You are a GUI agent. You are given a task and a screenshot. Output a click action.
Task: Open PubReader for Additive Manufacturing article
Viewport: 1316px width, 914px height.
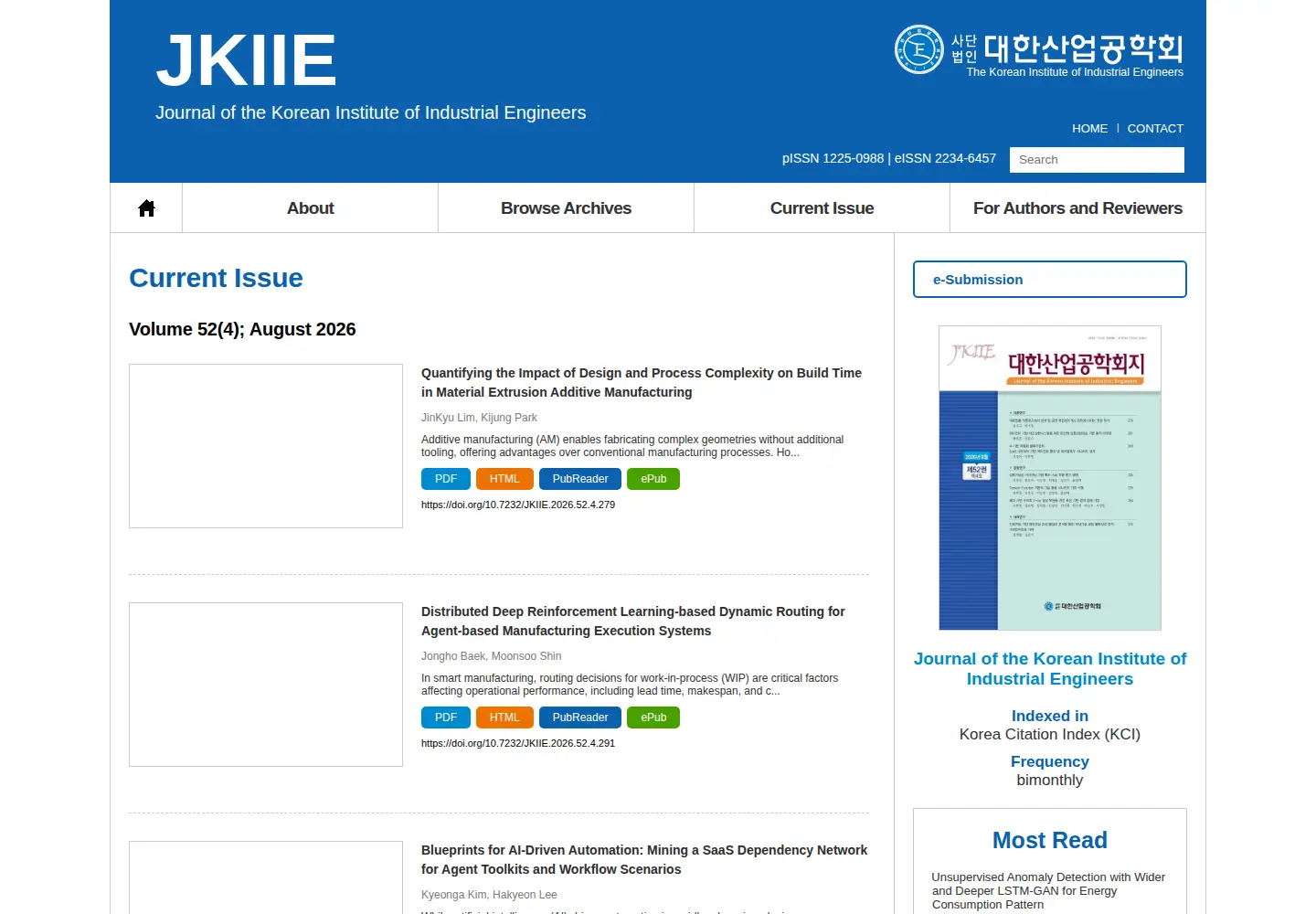[x=580, y=479]
